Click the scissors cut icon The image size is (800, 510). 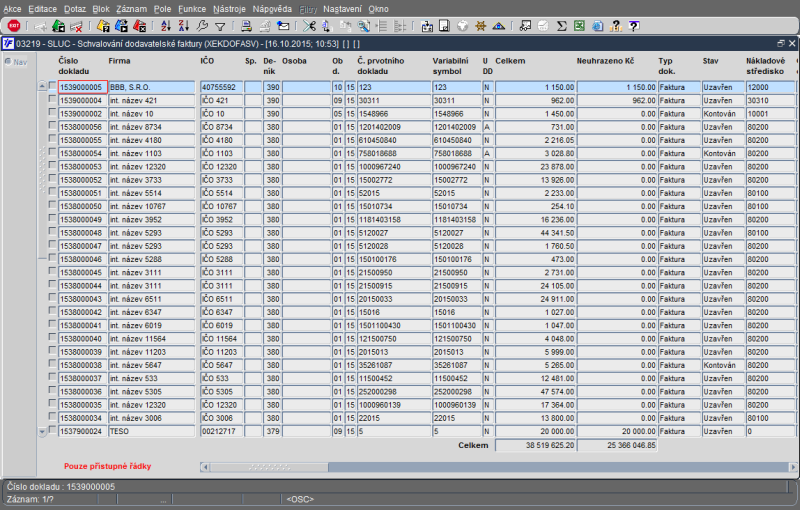(x=309, y=26)
